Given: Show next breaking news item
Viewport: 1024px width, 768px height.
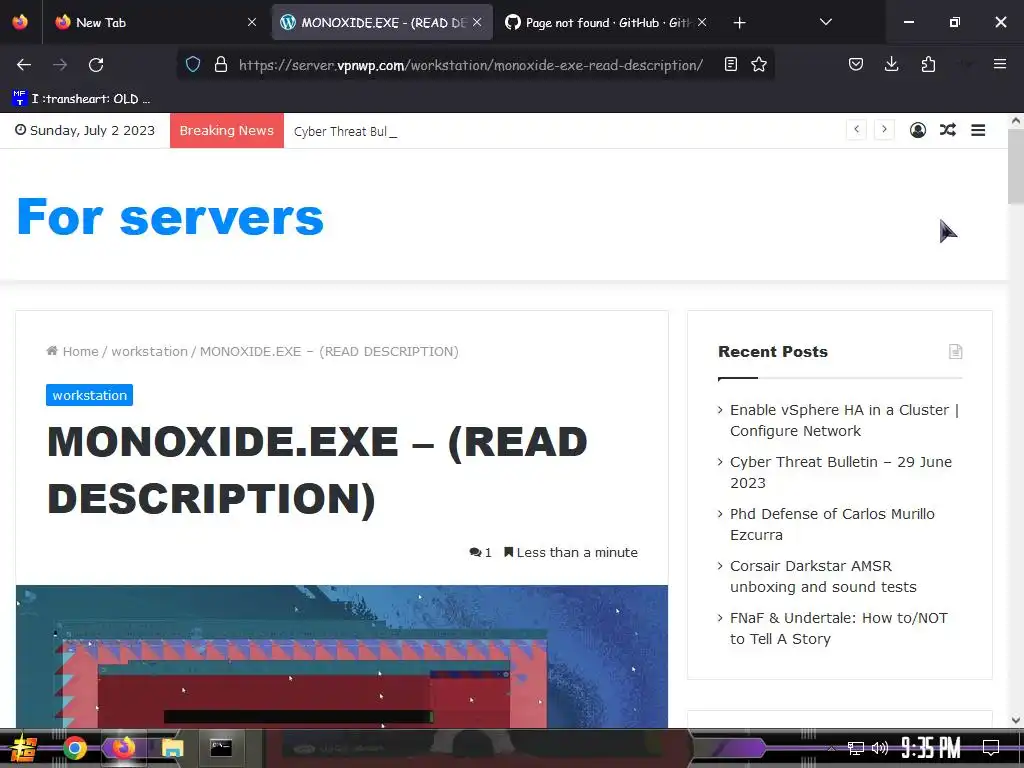Looking at the screenshot, I should coord(884,129).
